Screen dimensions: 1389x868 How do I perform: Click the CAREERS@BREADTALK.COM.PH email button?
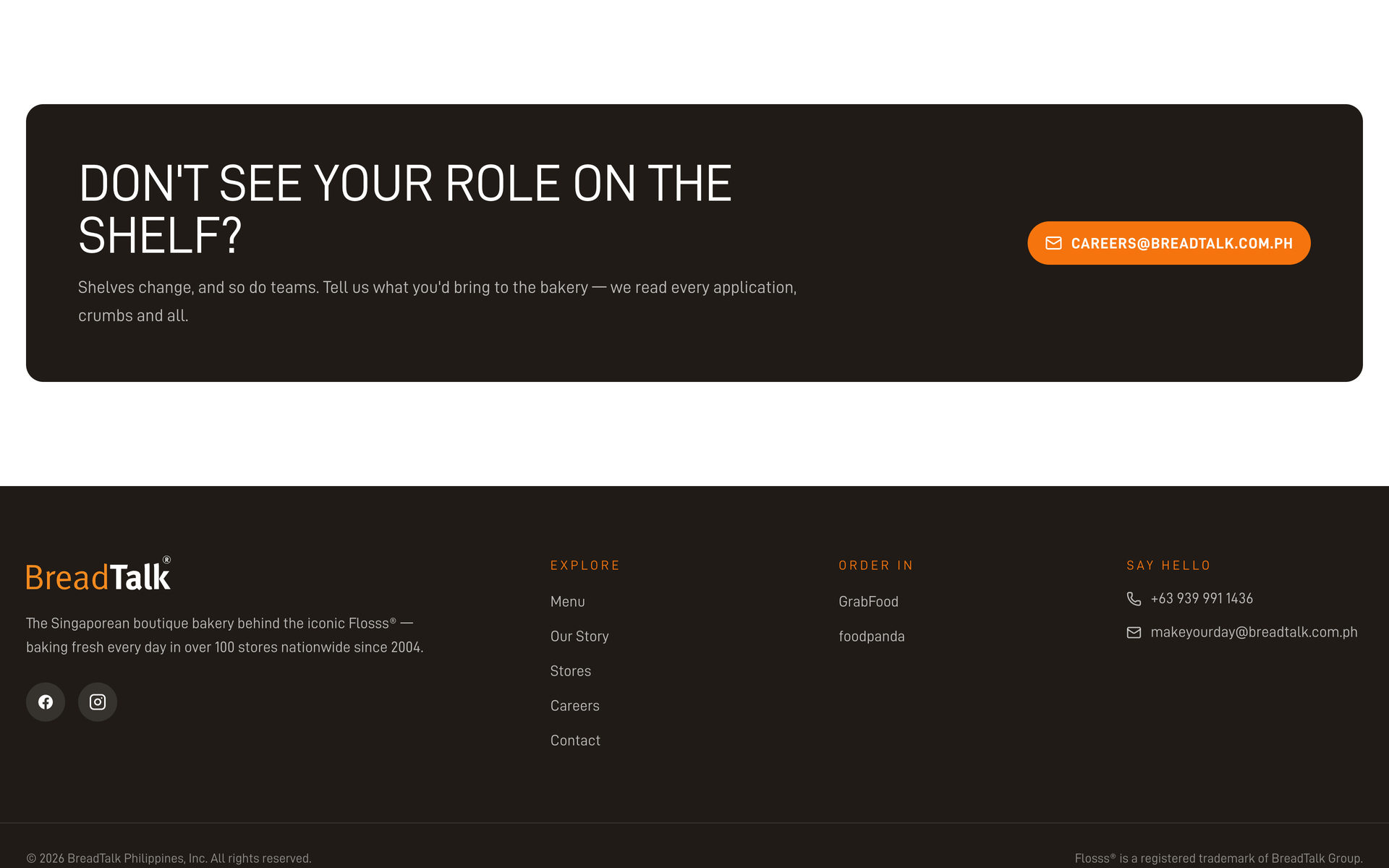tap(1168, 243)
